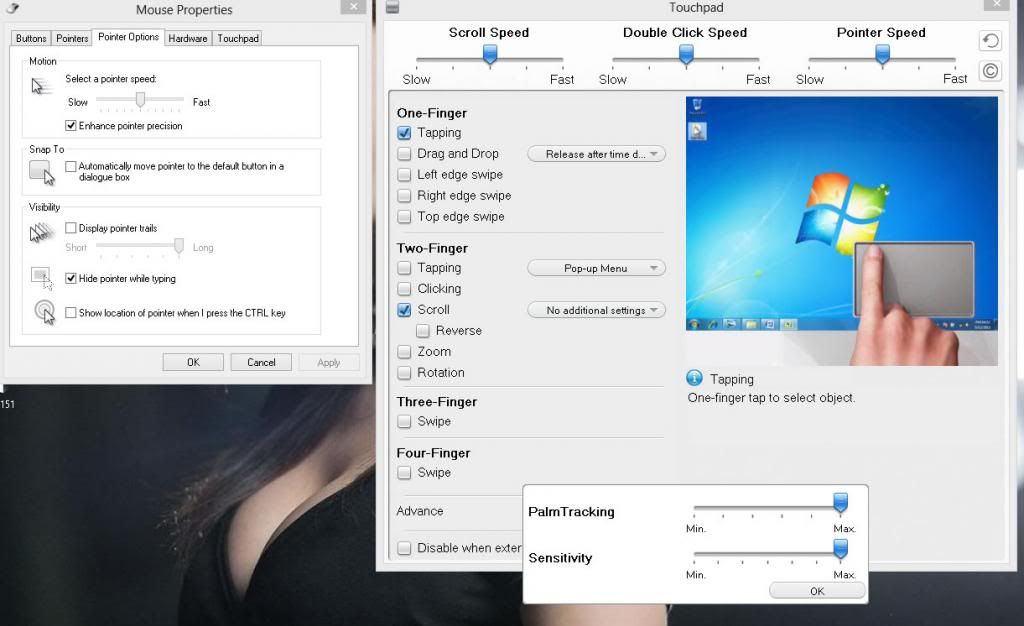
Task: Enable Reverse scrolling checkbox
Action: point(423,331)
